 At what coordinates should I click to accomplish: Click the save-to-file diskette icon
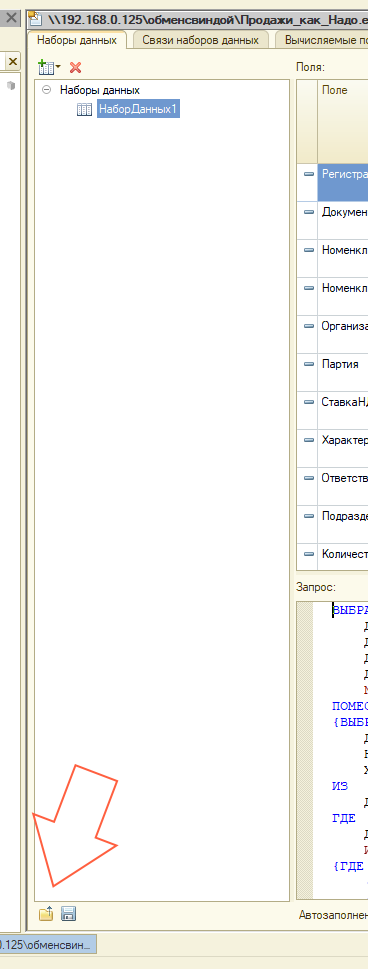[x=68, y=914]
